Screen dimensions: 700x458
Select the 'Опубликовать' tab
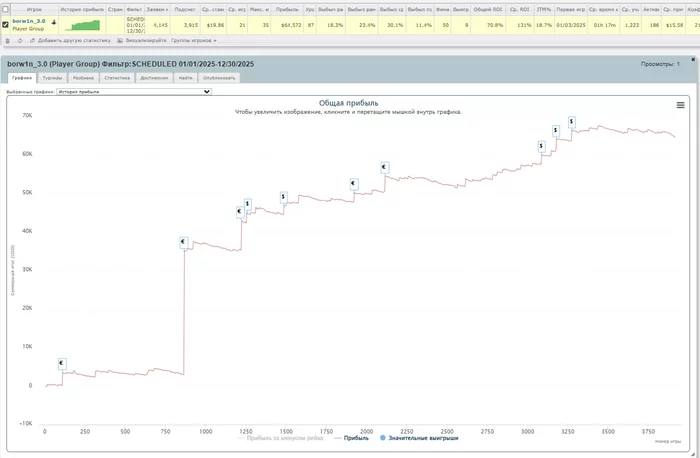pyautogui.click(x=219, y=78)
